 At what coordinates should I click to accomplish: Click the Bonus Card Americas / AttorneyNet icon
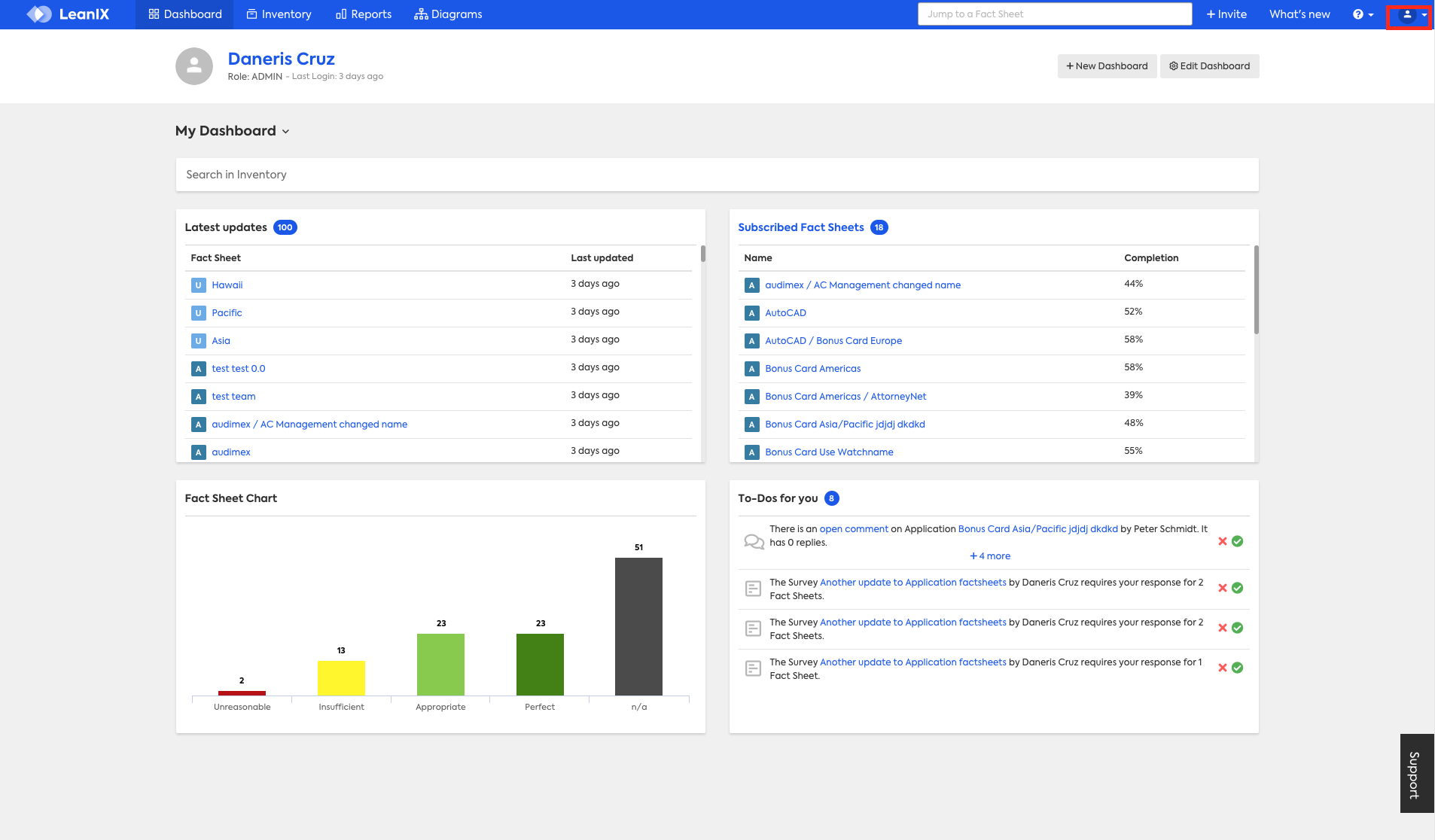click(x=751, y=397)
